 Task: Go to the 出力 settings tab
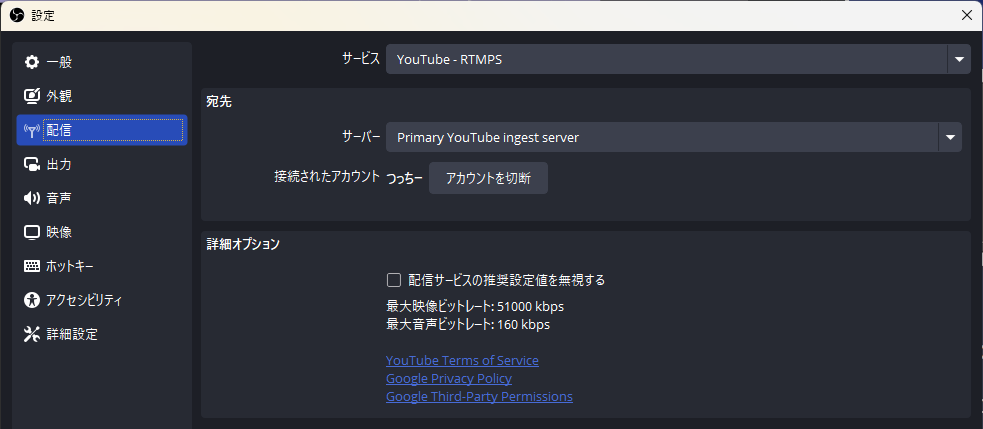coord(102,164)
